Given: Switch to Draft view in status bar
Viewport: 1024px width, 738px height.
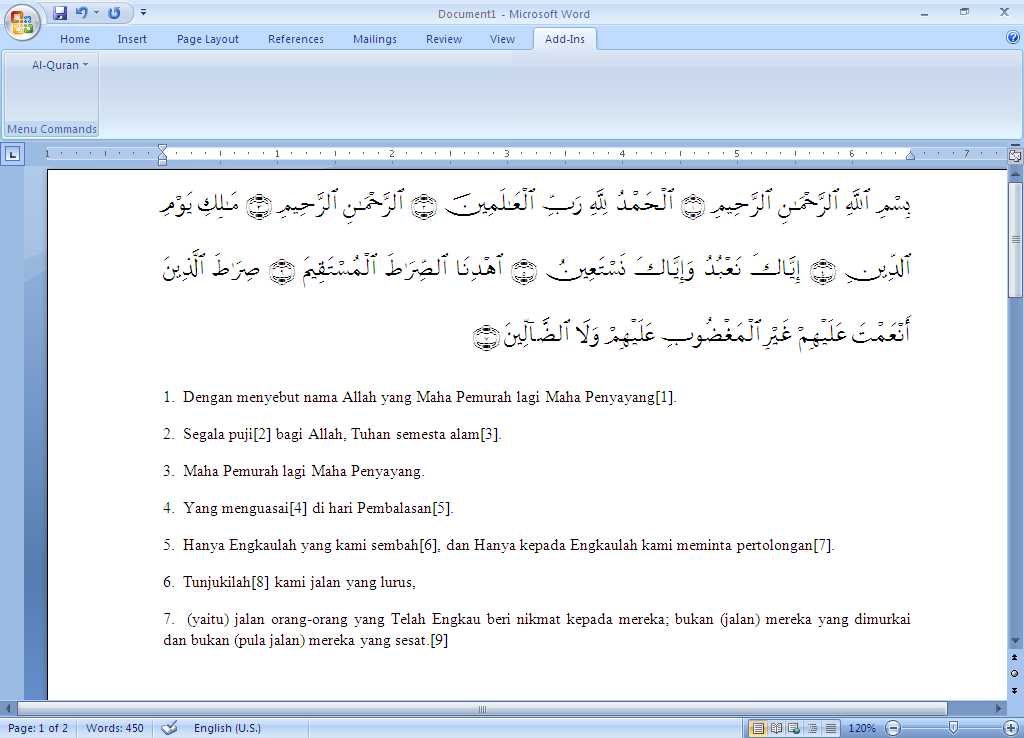Looking at the screenshot, I should (x=831, y=727).
